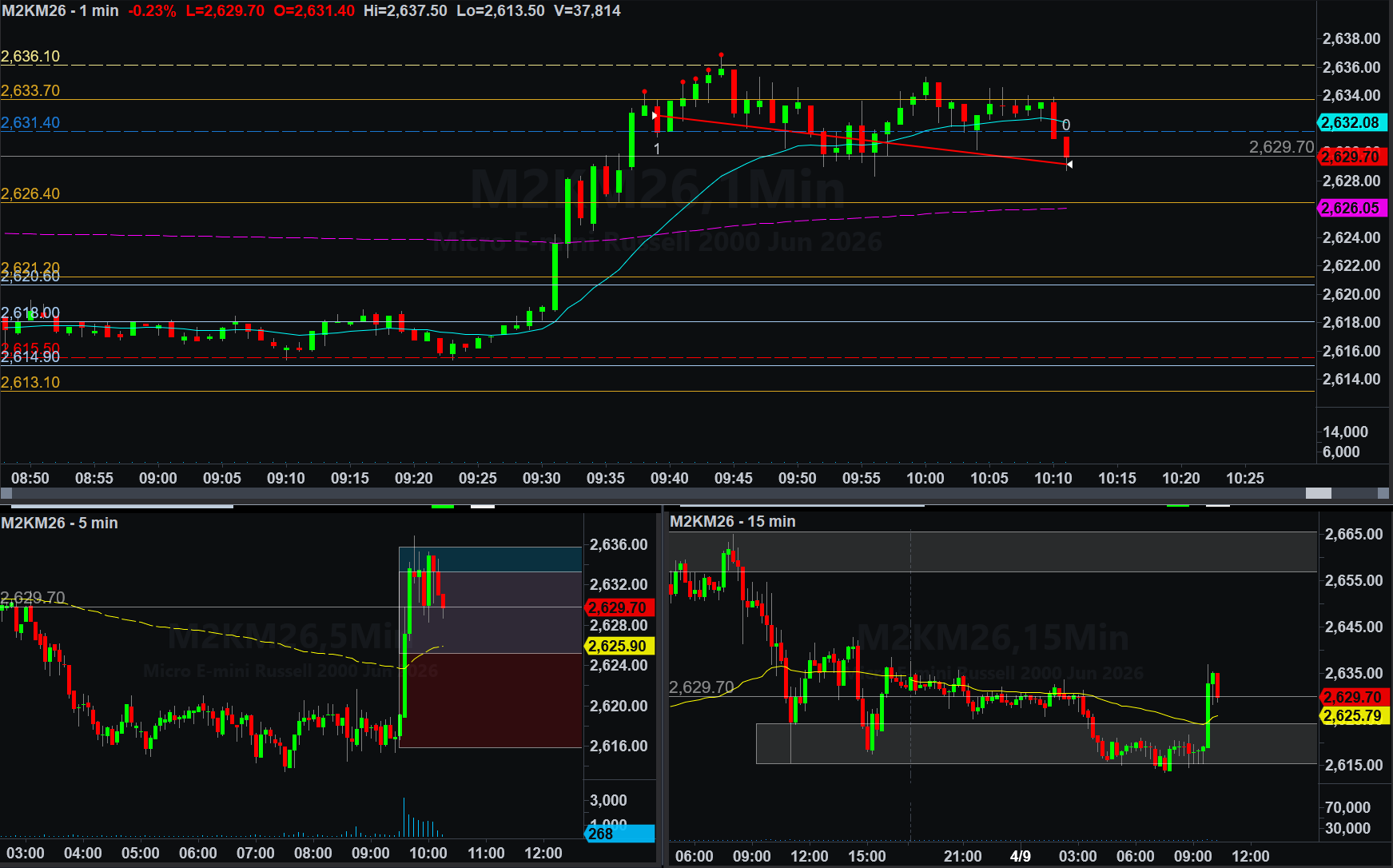Click the 2,636.10 dashed level label
This screenshot has width=1393, height=868.
point(30,57)
